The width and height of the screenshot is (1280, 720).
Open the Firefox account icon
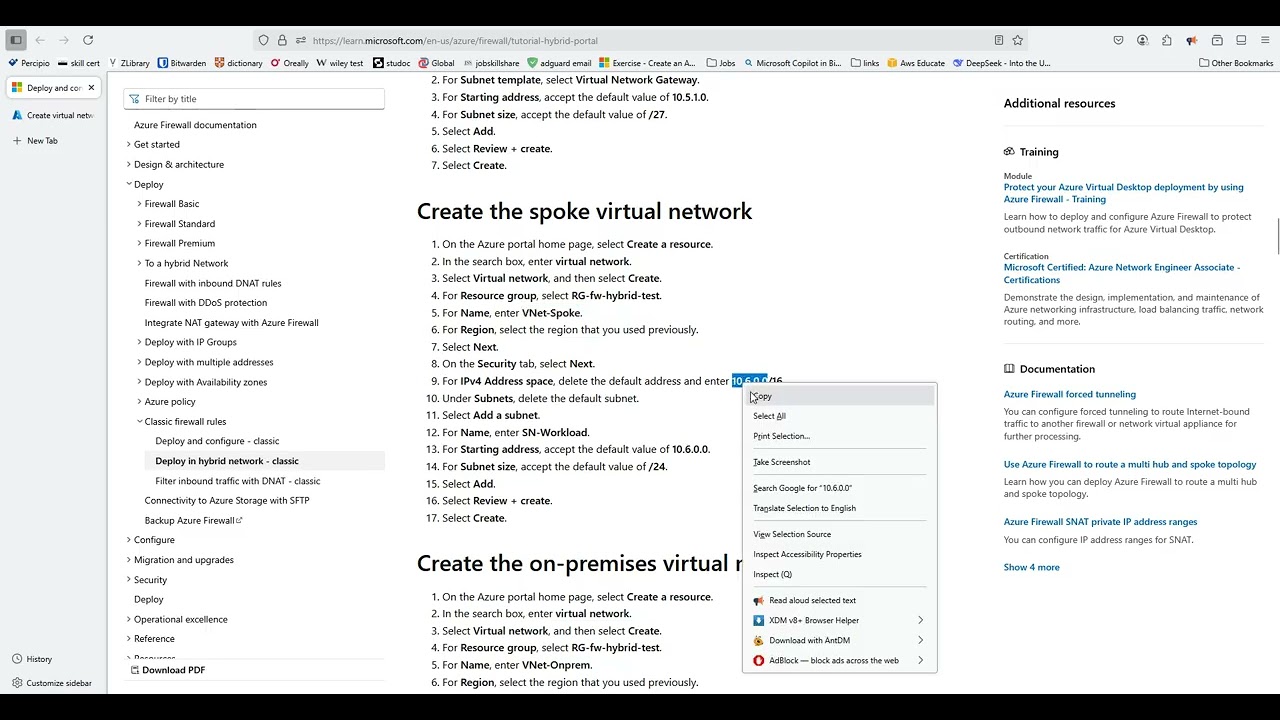(1143, 40)
